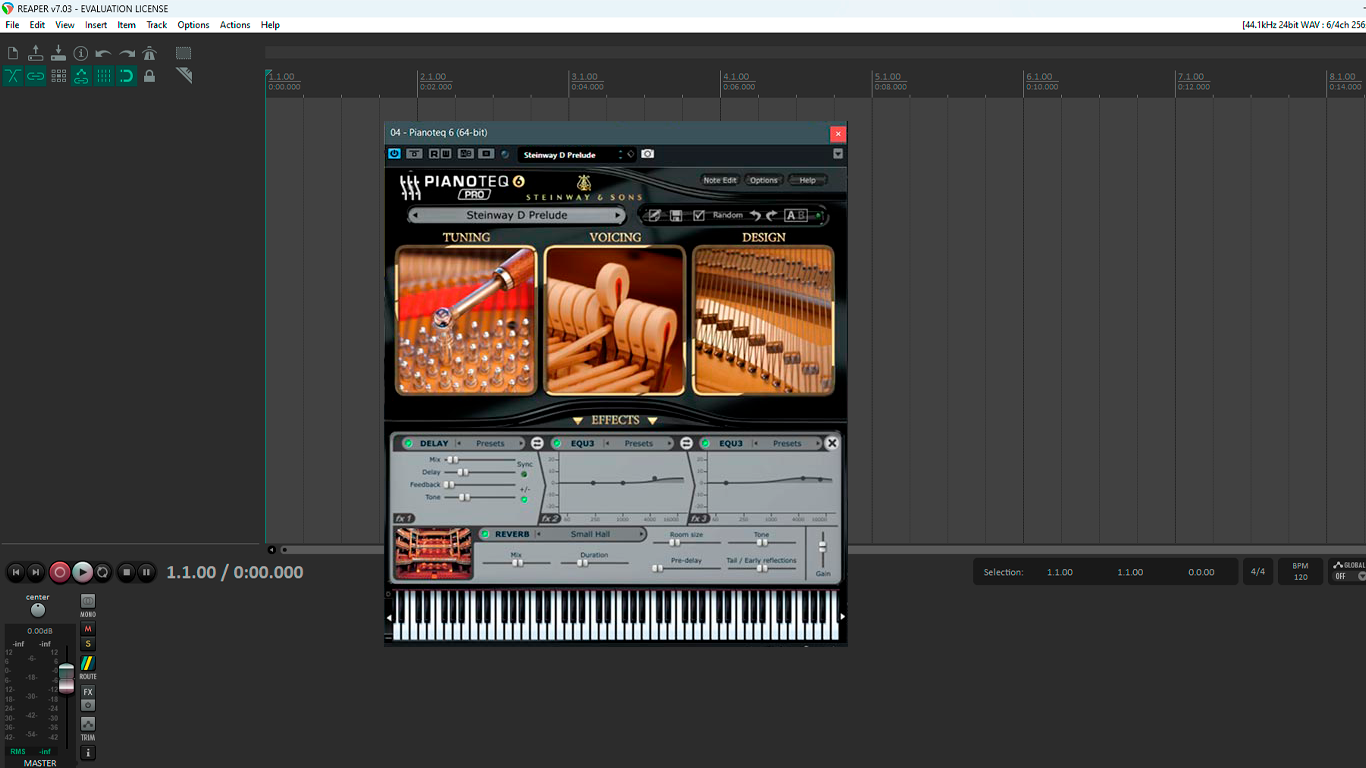Toggle item grouping chain-link icon

(x=36, y=76)
